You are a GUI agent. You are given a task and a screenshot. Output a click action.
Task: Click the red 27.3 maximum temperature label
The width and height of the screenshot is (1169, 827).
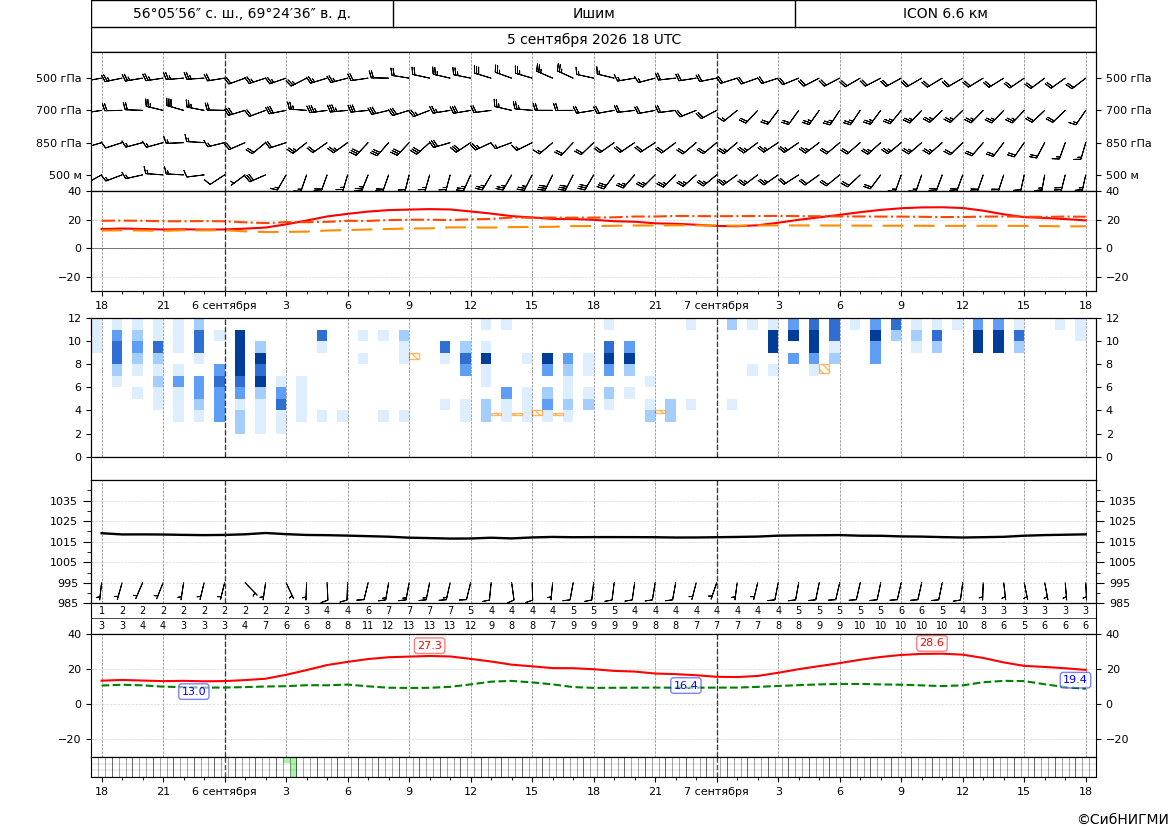(x=429, y=645)
